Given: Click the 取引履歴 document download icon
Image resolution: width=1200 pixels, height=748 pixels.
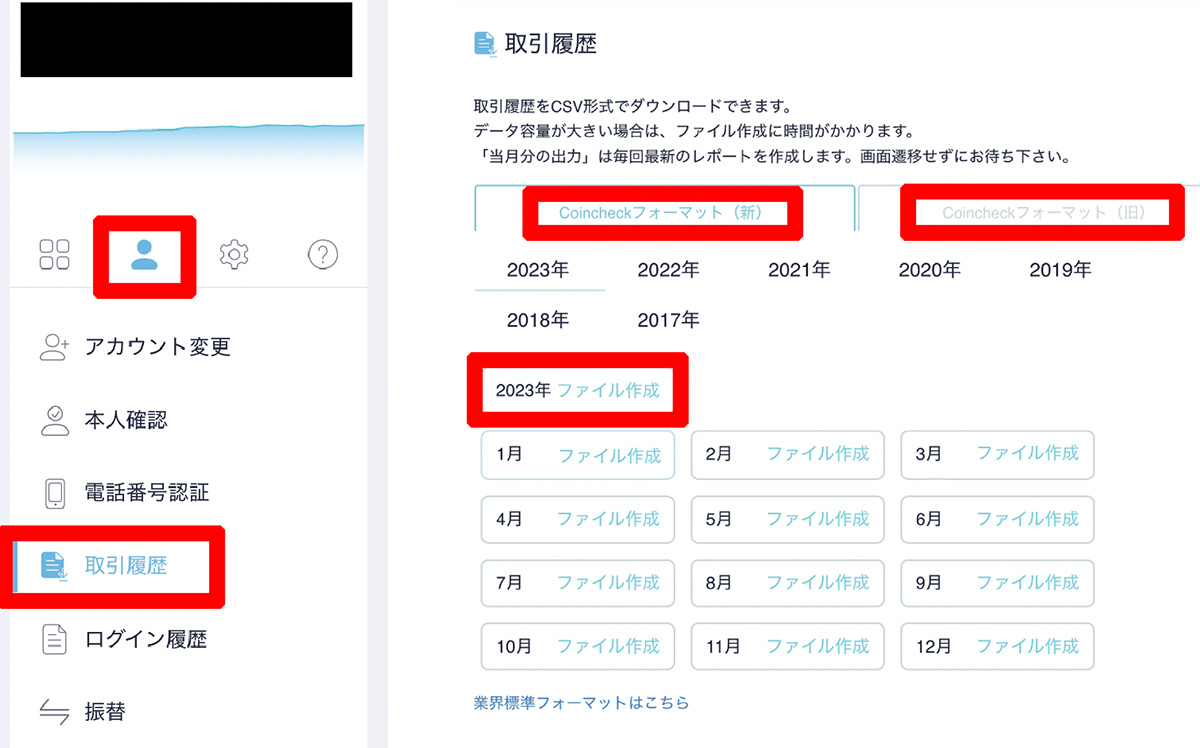Looking at the screenshot, I should tap(53, 566).
